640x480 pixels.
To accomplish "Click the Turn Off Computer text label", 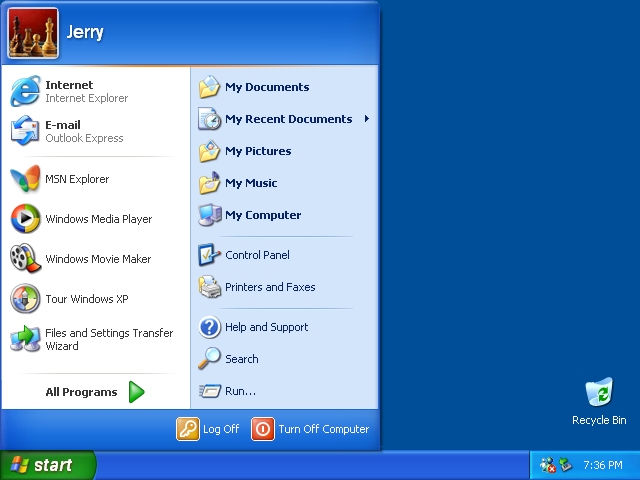I will coord(324,429).
